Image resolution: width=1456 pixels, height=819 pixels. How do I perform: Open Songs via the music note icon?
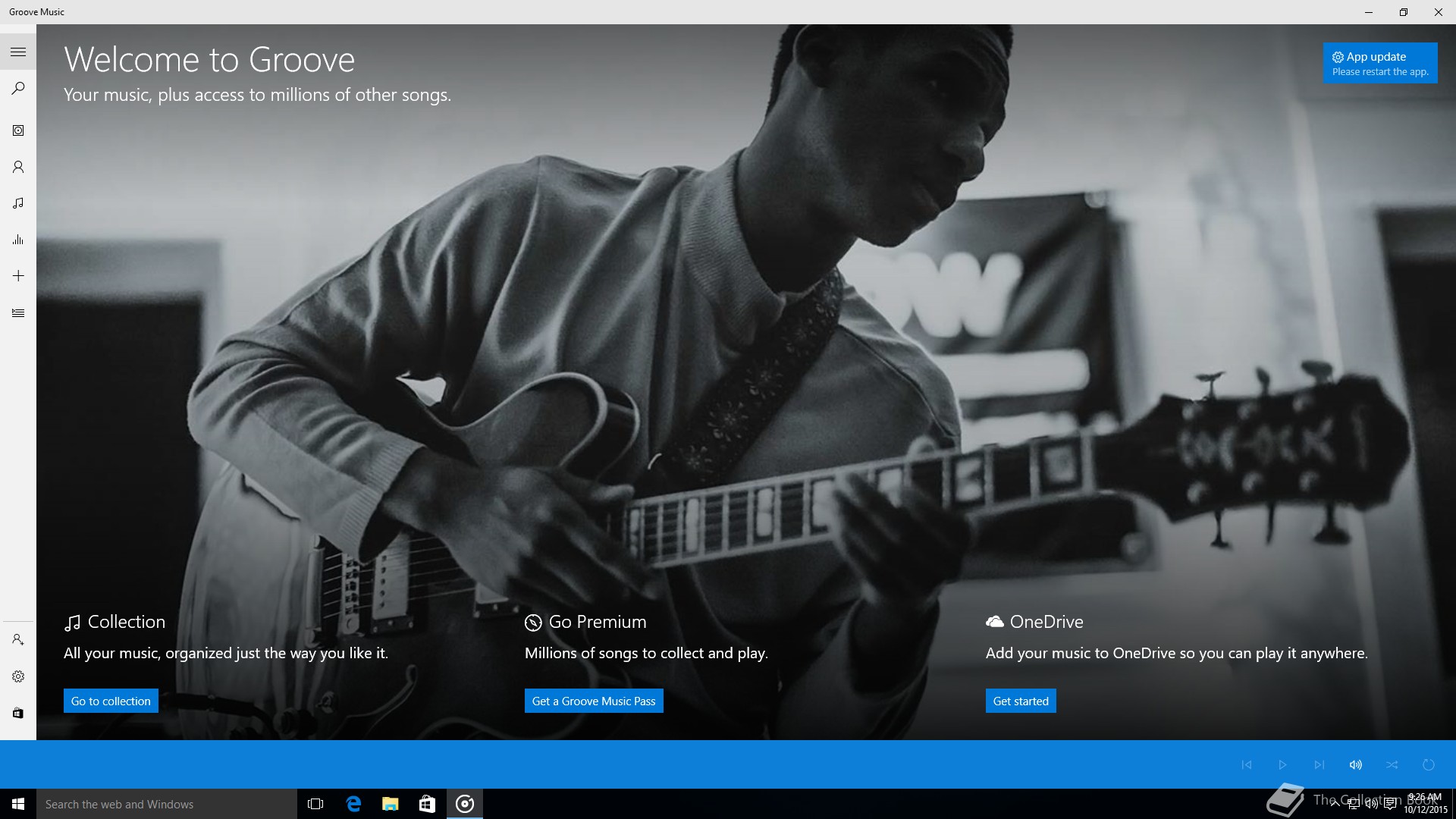18,203
